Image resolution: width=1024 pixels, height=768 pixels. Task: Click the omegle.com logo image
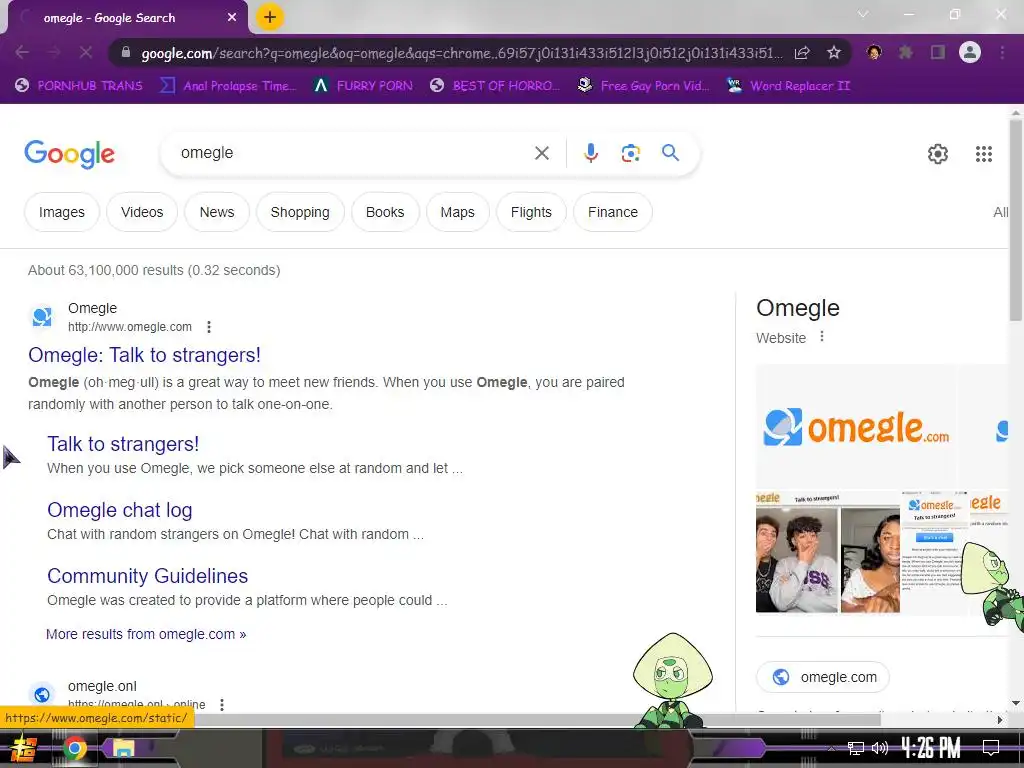[856, 428]
